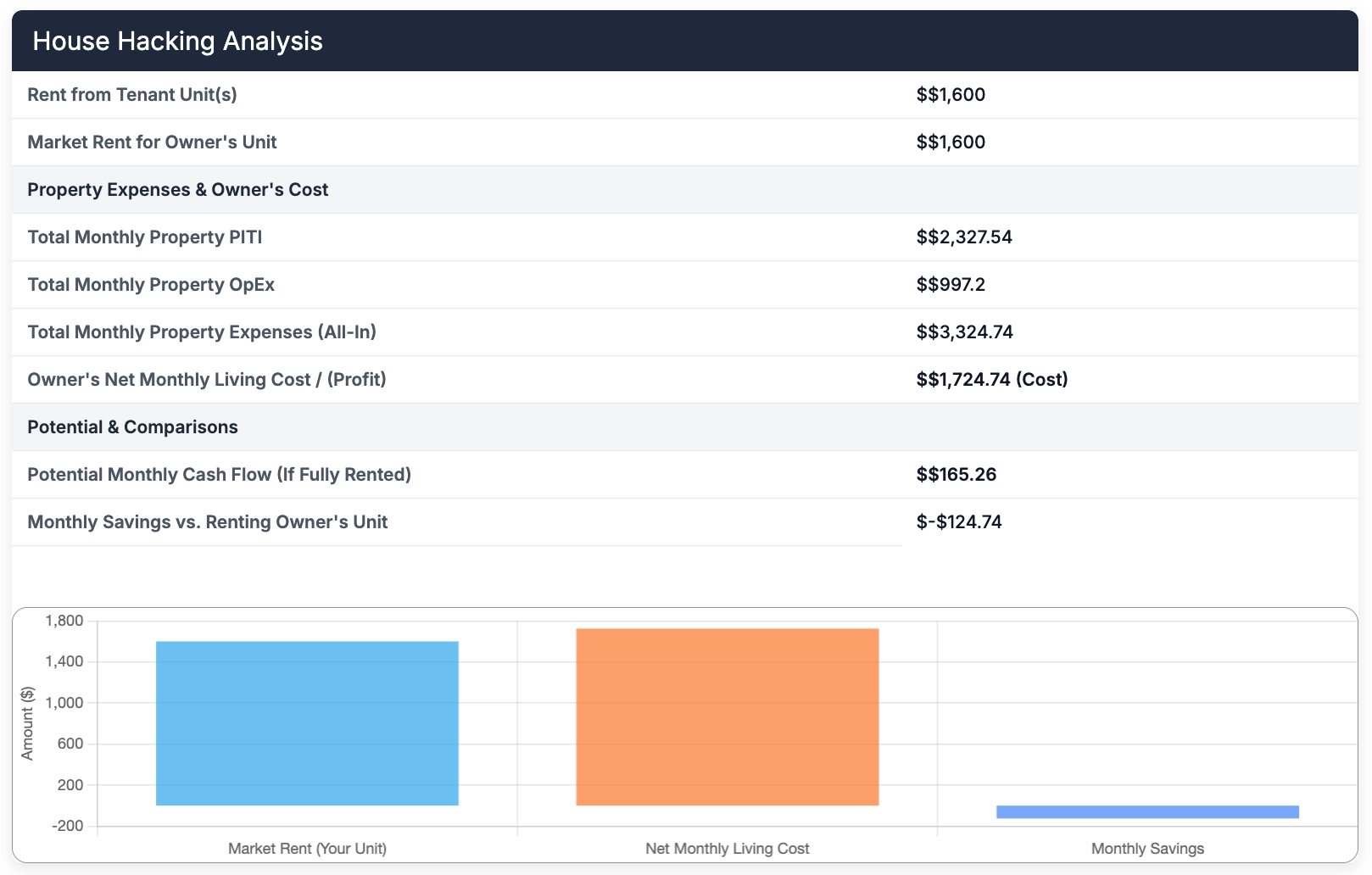The width and height of the screenshot is (1372, 875).
Task: Select the Potential & Comparisons section header
Action: (132, 427)
